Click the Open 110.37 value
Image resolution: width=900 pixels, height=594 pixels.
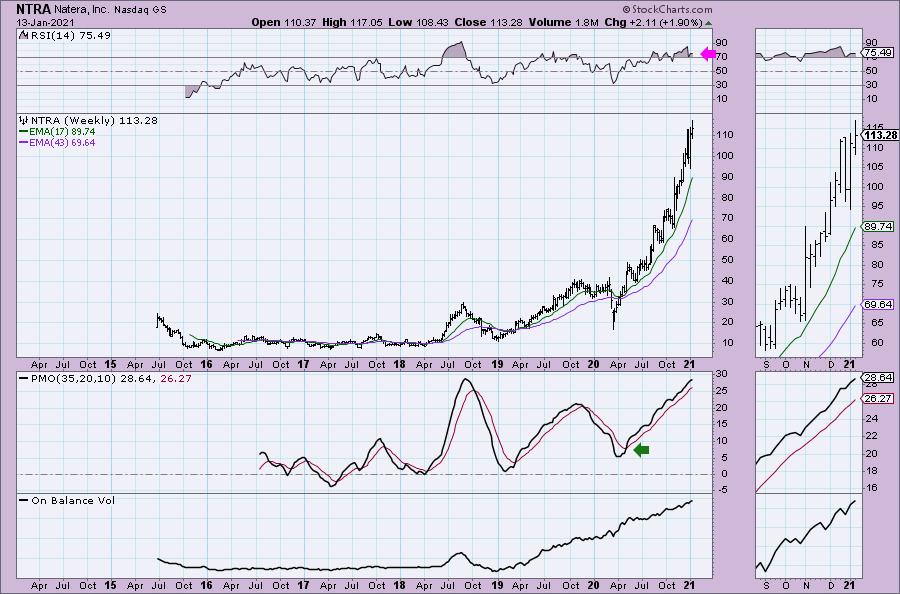[x=284, y=22]
